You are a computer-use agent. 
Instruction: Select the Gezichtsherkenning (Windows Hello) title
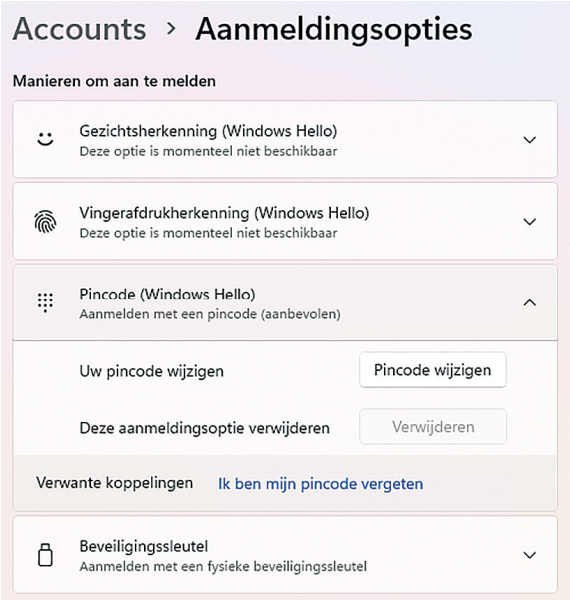pos(208,131)
